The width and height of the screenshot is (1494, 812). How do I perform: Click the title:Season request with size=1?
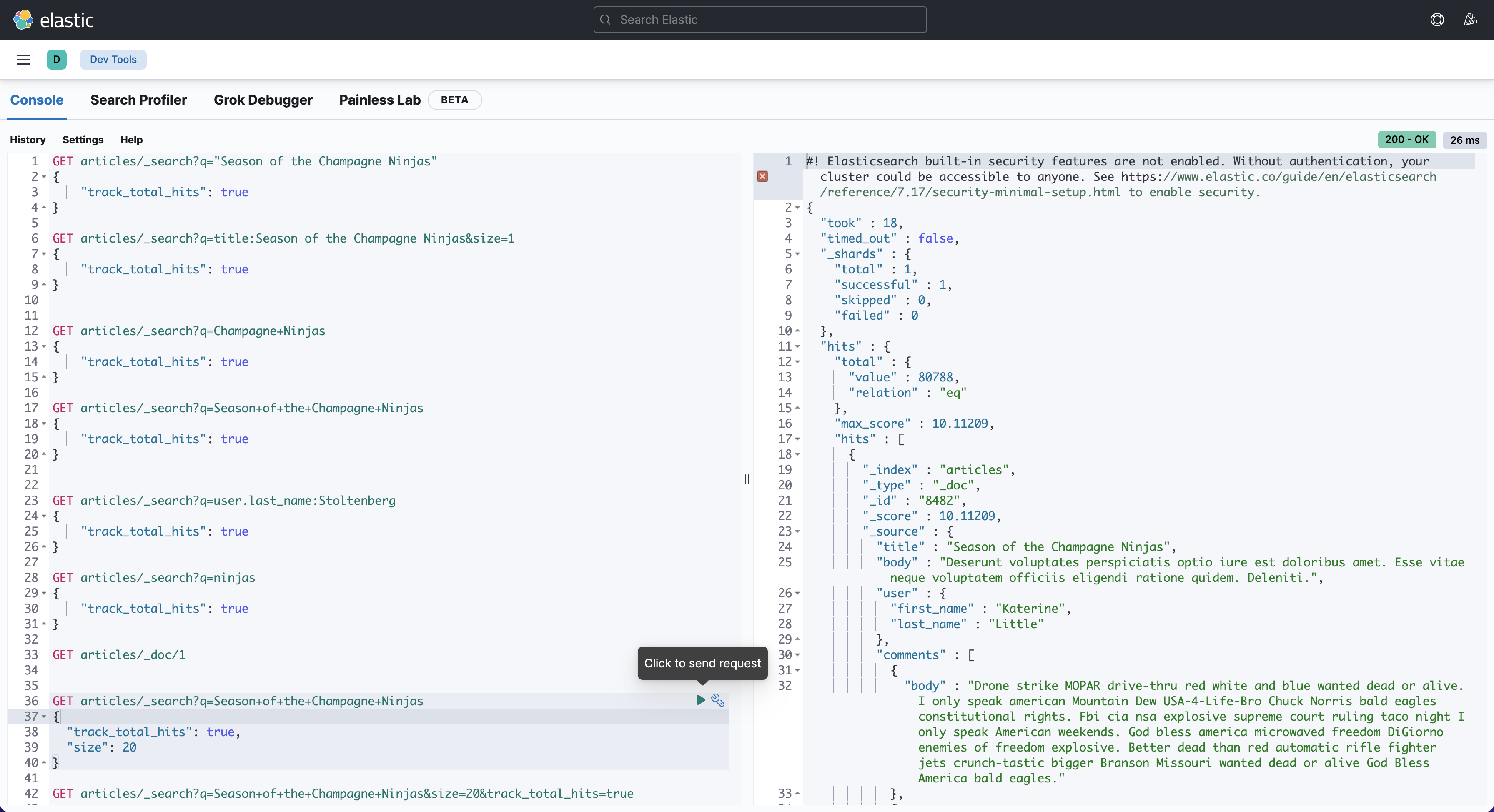click(x=283, y=238)
